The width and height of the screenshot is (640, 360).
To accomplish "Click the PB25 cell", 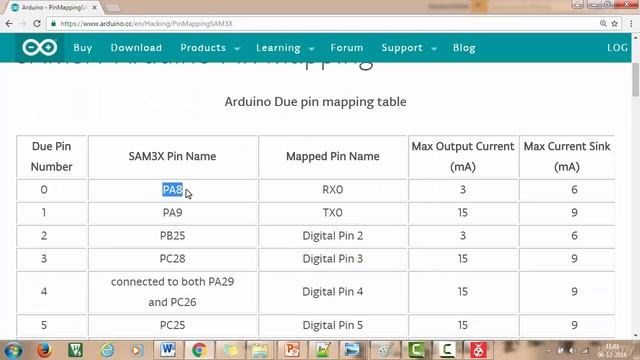I will 173,236.
